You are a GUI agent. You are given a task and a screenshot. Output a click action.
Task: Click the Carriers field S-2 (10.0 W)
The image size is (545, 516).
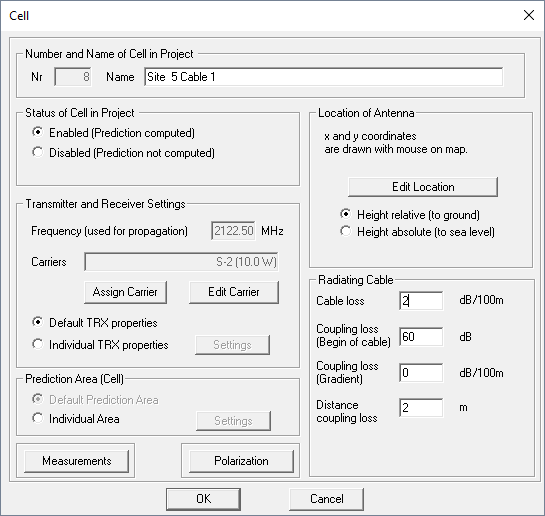point(181,262)
